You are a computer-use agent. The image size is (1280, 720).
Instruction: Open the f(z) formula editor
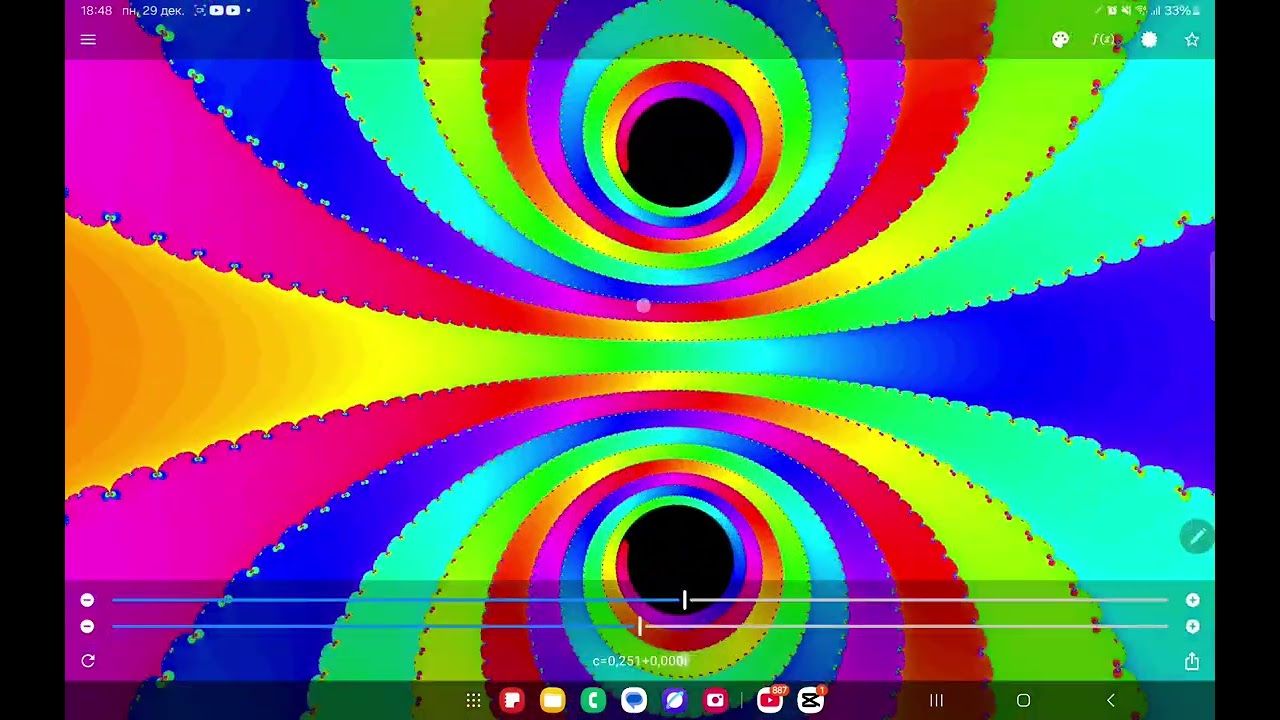(1104, 40)
